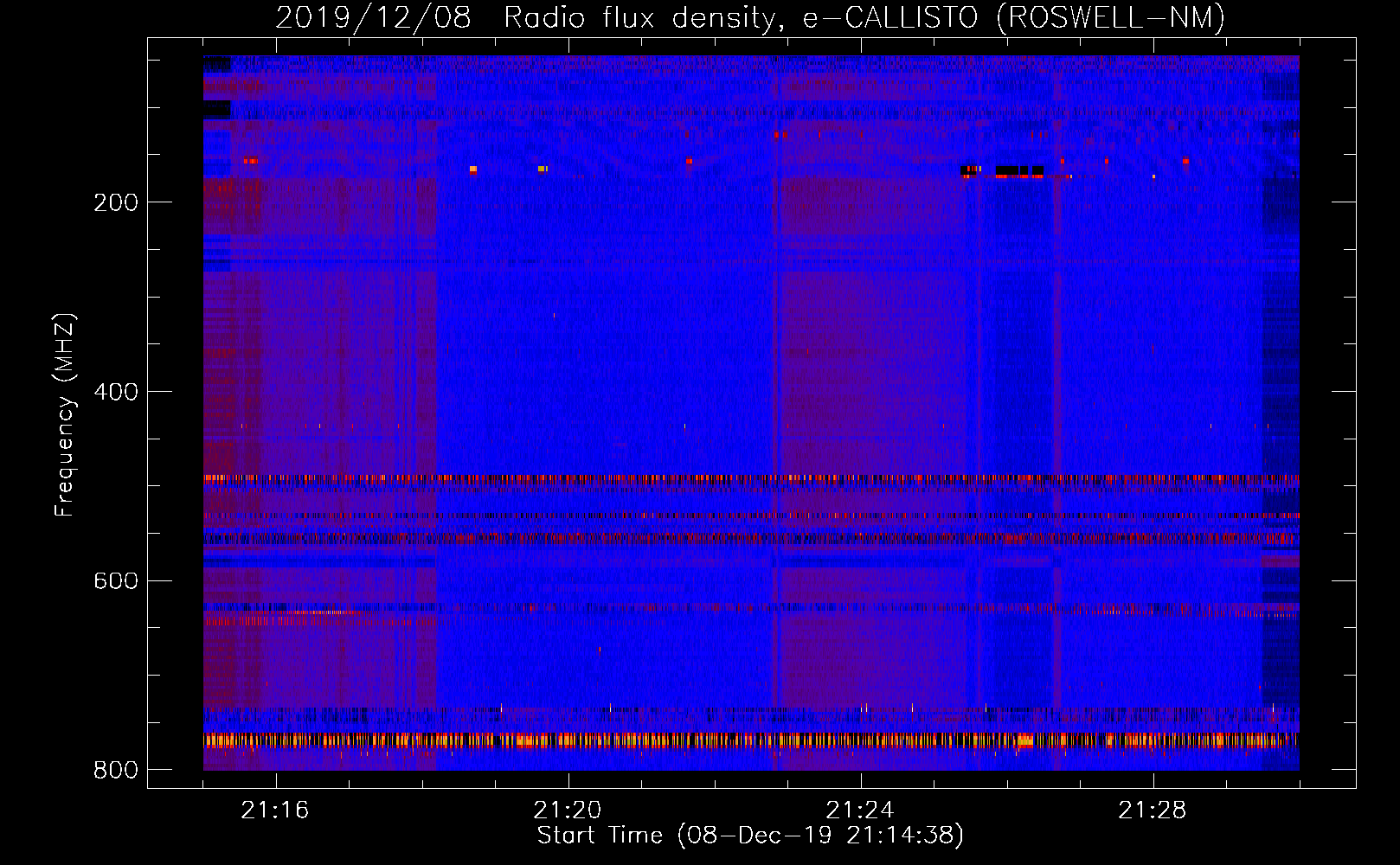This screenshot has height=865, width=1400.
Task: Click the date '2019/12/08' in the title
Action: pos(374,17)
